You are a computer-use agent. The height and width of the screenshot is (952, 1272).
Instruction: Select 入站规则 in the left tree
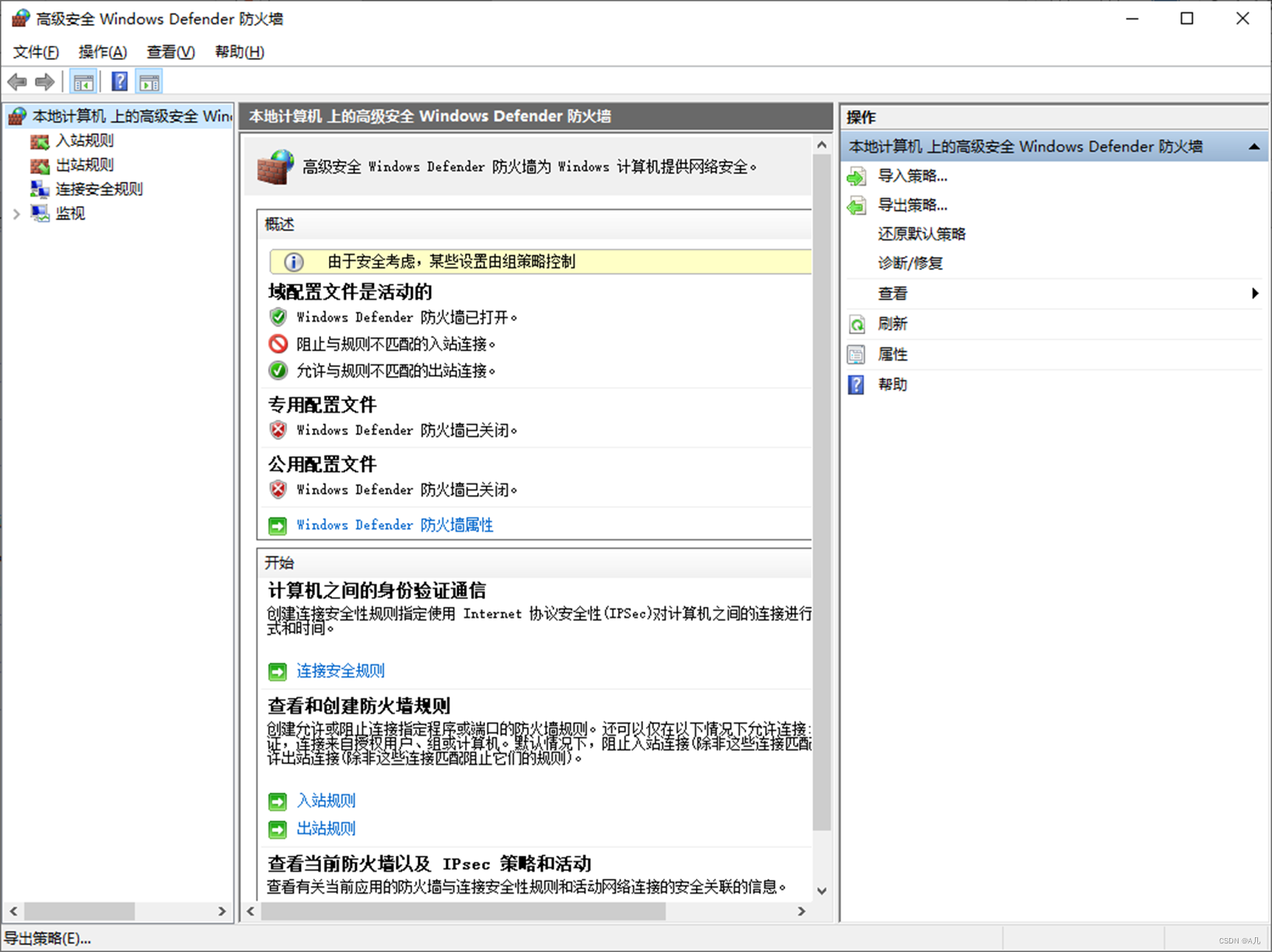point(85,141)
